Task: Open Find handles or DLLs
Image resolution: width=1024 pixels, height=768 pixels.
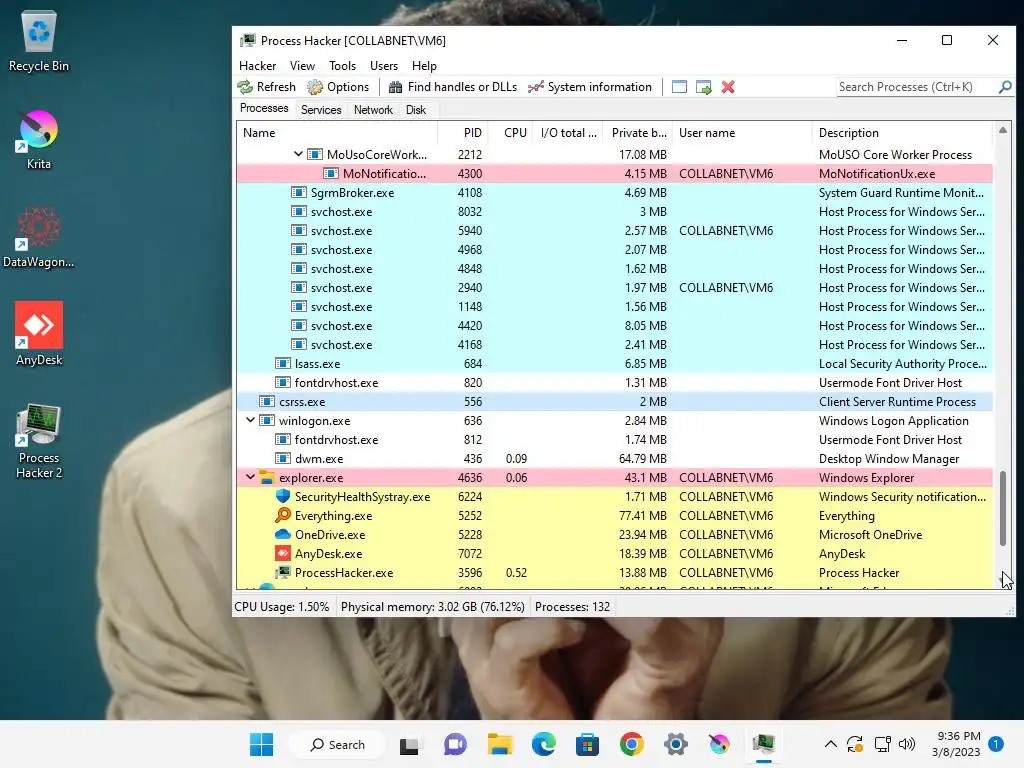Action: coord(453,87)
